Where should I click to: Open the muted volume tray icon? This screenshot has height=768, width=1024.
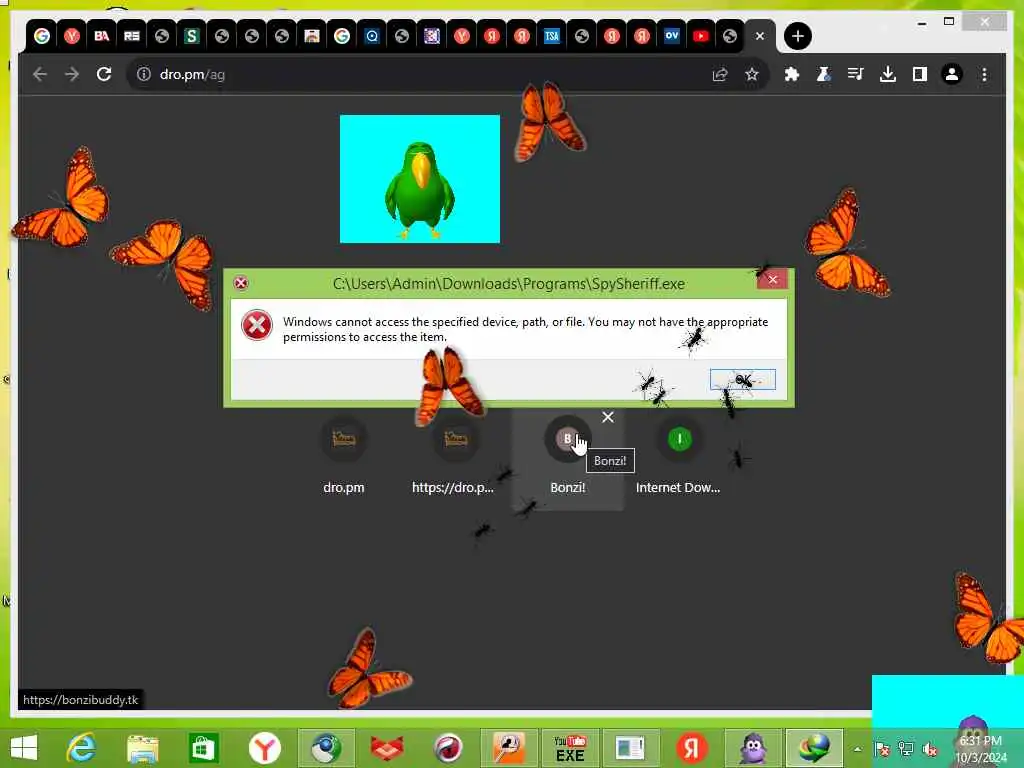pyautogui.click(x=930, y=750)
